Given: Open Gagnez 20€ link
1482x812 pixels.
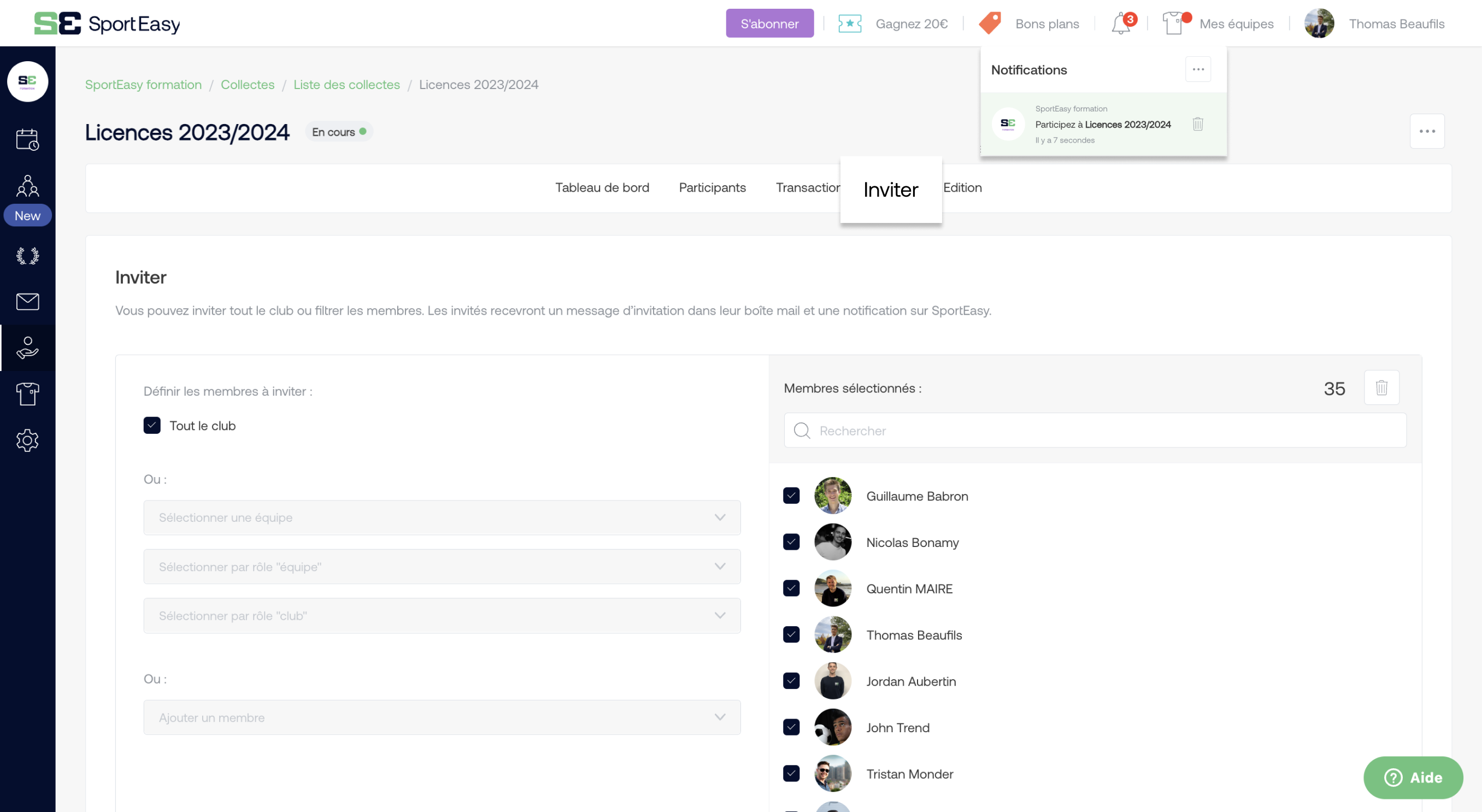Looking at the screenshot, I should tap(911, 23).
